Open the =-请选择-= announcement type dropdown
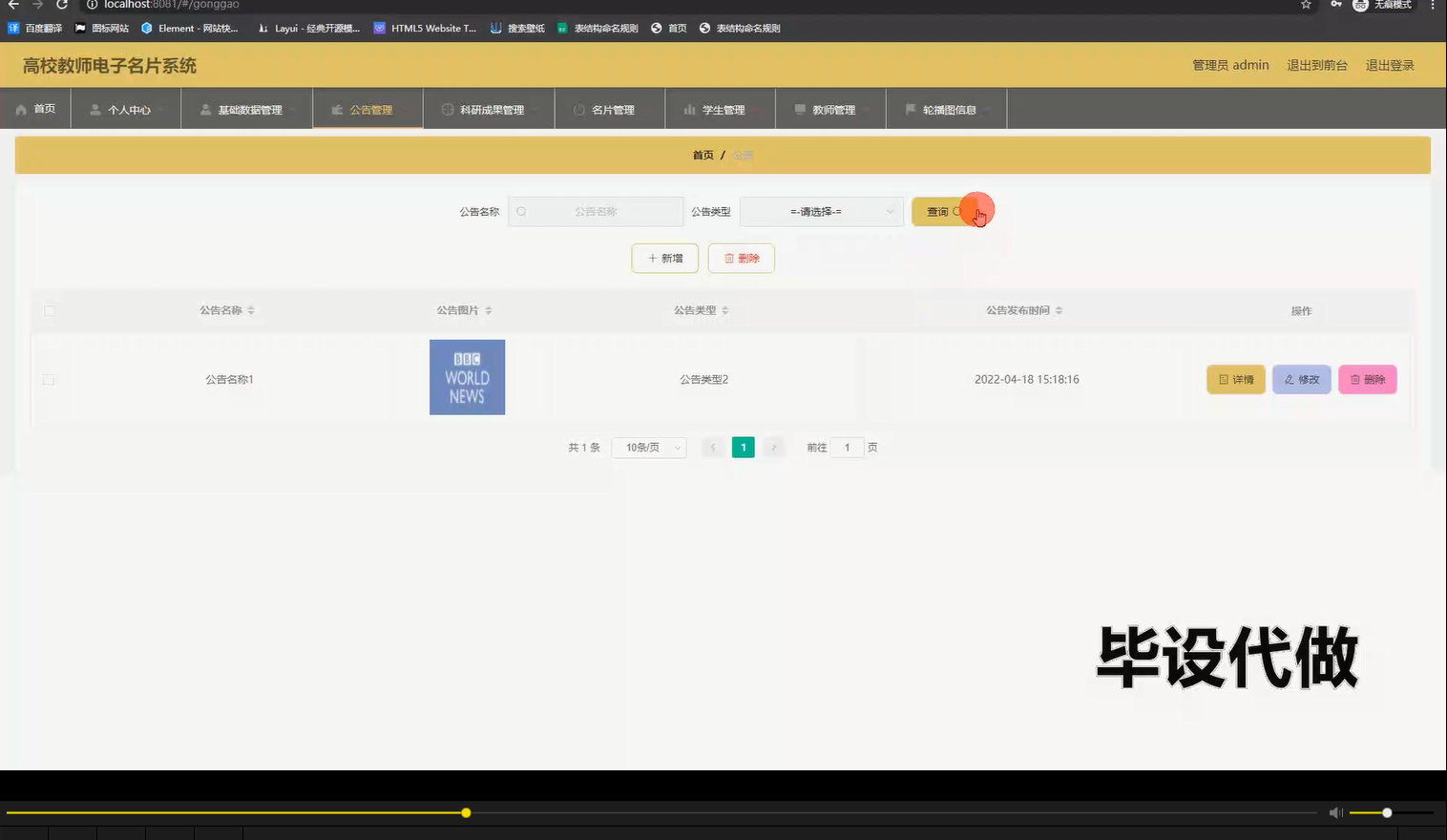 [x=821, y=211]
